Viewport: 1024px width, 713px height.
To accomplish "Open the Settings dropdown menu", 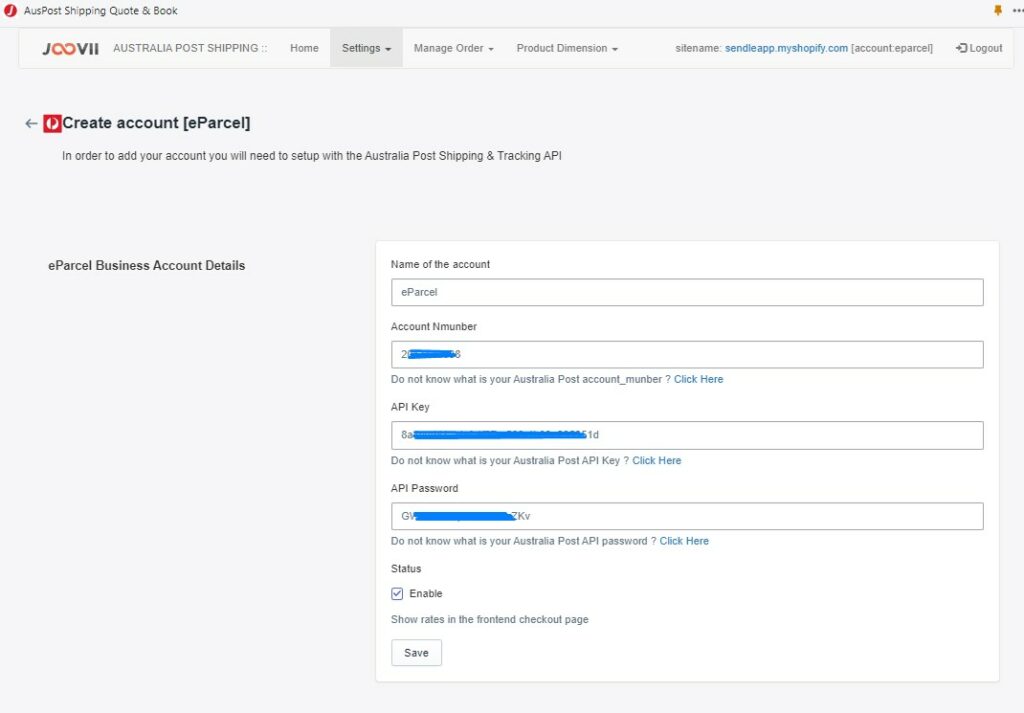I will (x=366, y=48).
